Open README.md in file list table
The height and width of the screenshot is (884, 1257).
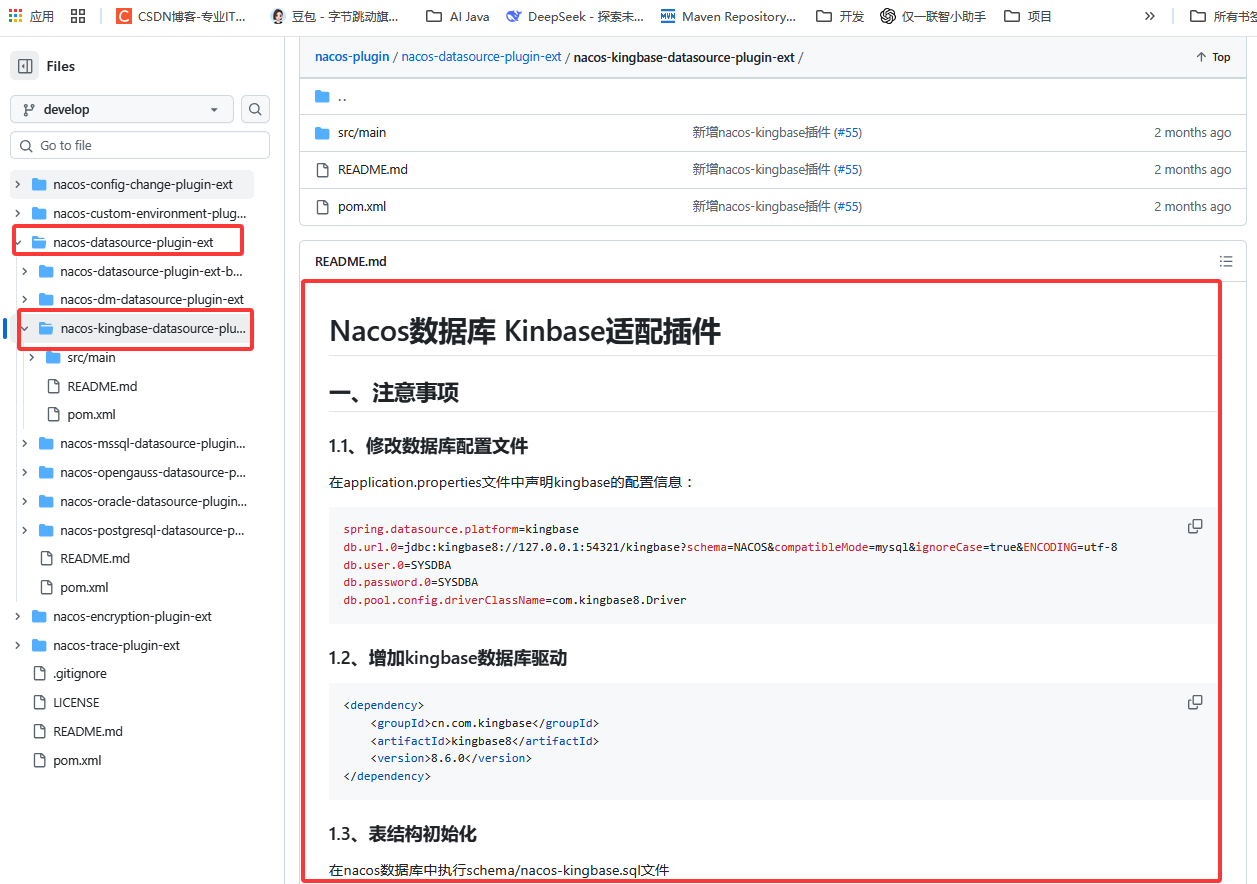[373, 169]
